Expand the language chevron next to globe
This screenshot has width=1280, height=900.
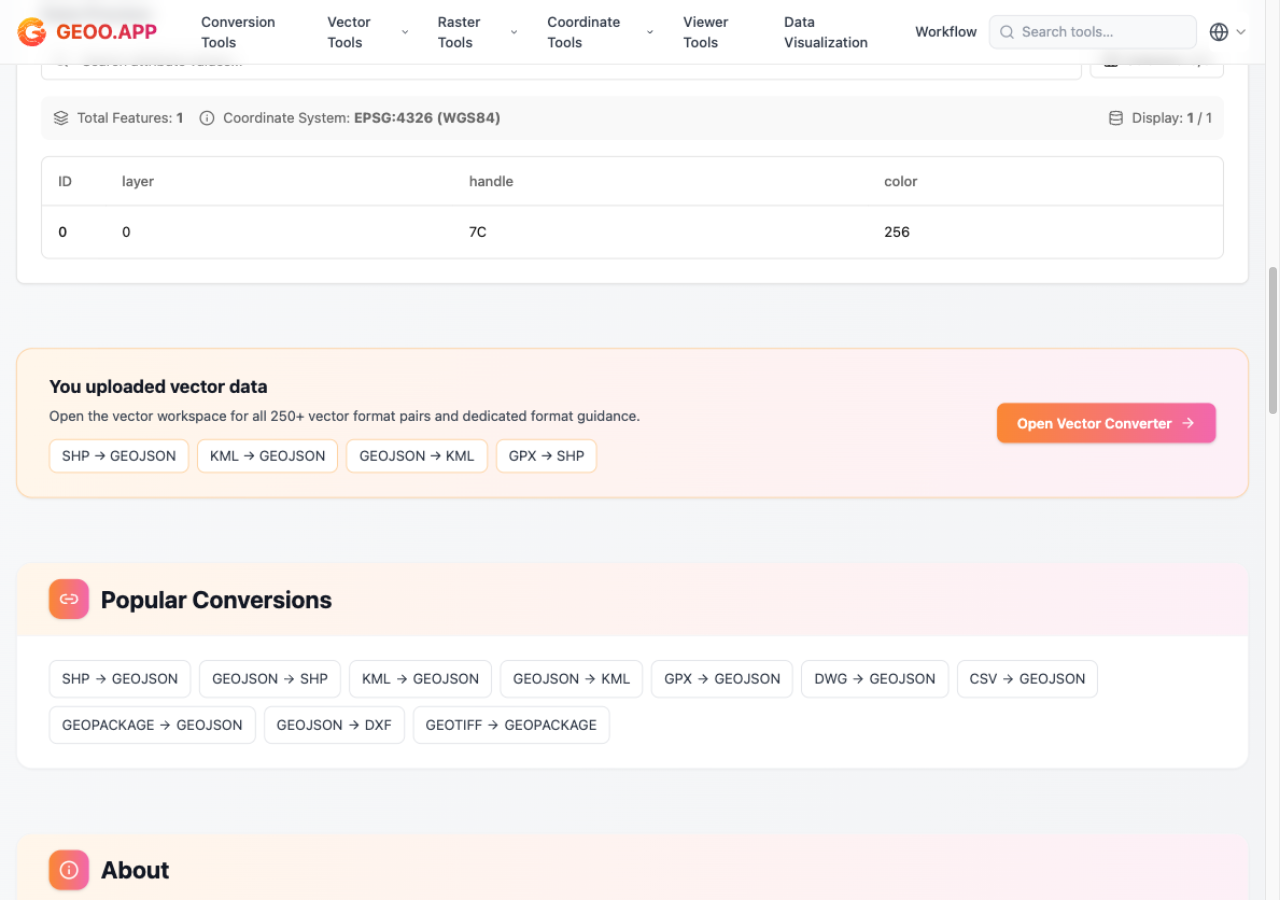[1241, 32]
